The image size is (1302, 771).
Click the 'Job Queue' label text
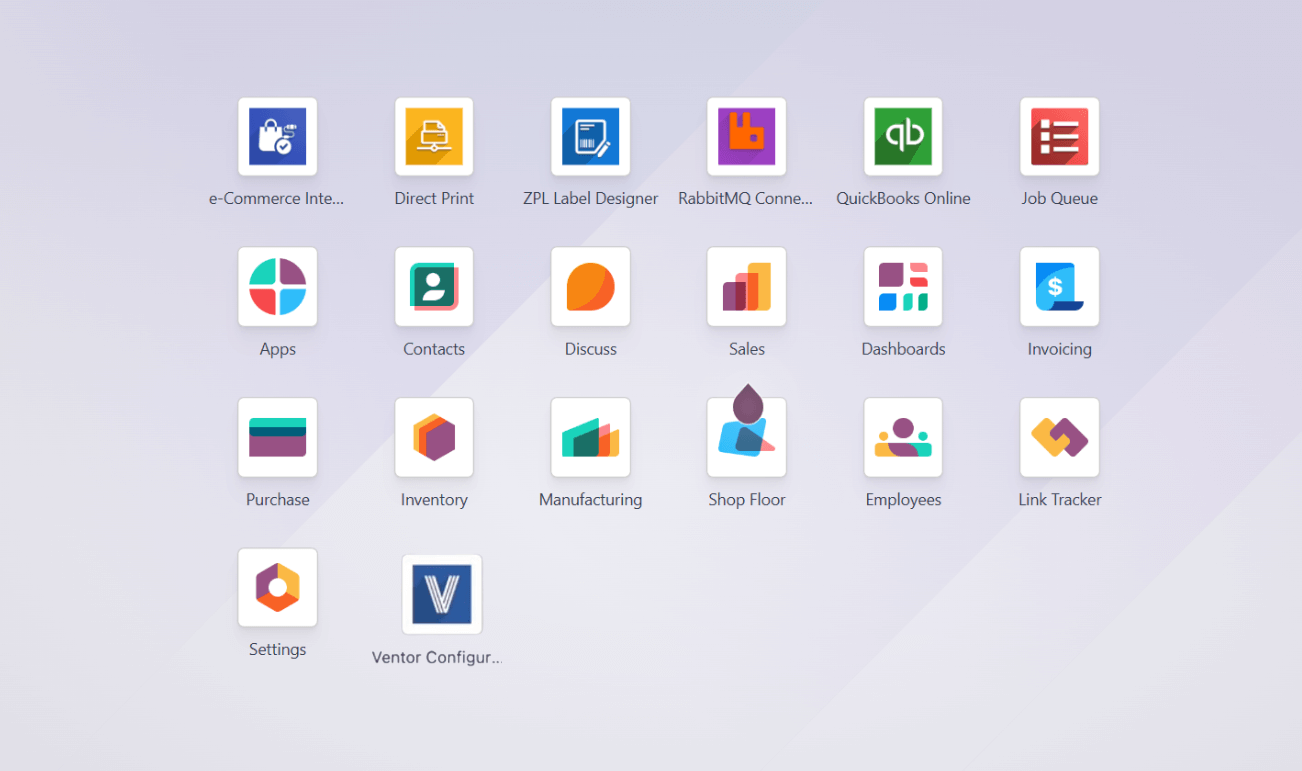tap(1059, 198)
